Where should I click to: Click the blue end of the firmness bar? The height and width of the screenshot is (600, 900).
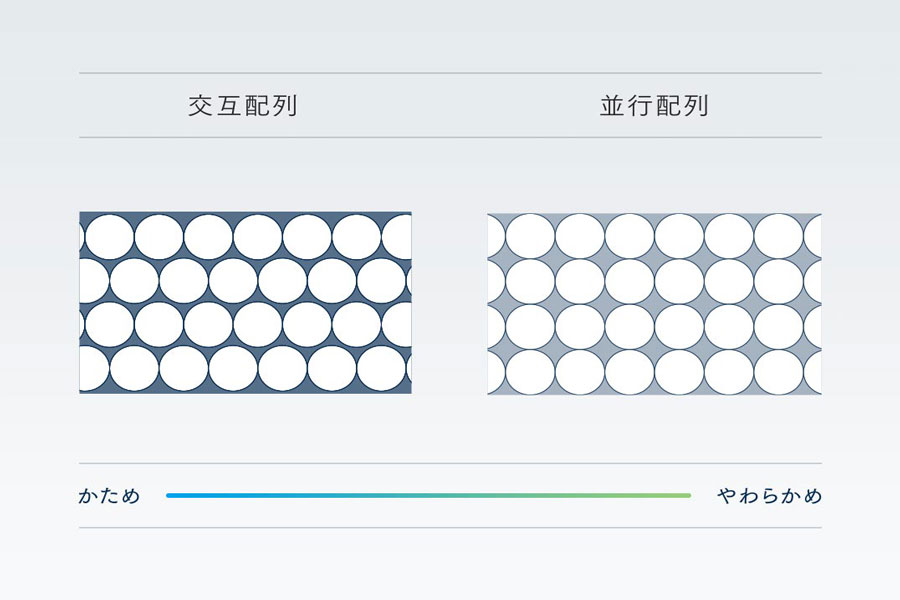click(x=170, y=496)
